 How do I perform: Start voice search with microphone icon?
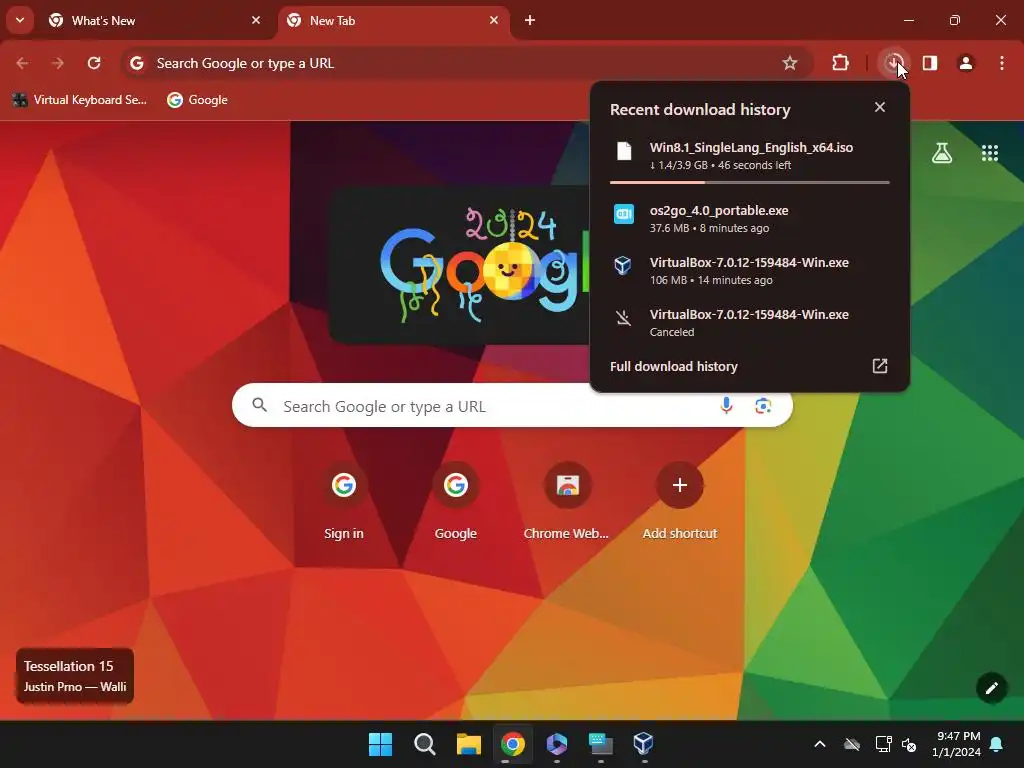click(726, 406)
